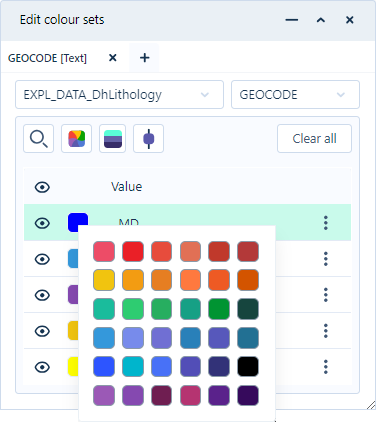This screenshot has width=376, height=422.
Task: Open the three-dot menu for MD row
Action: pyautogui.click(x=326, y=223)
